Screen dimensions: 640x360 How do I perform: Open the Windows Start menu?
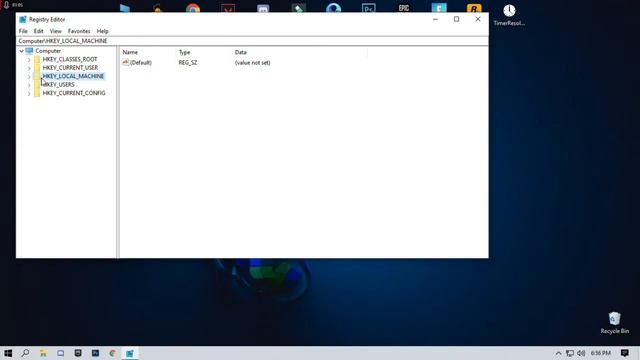(x=8, y=353)
